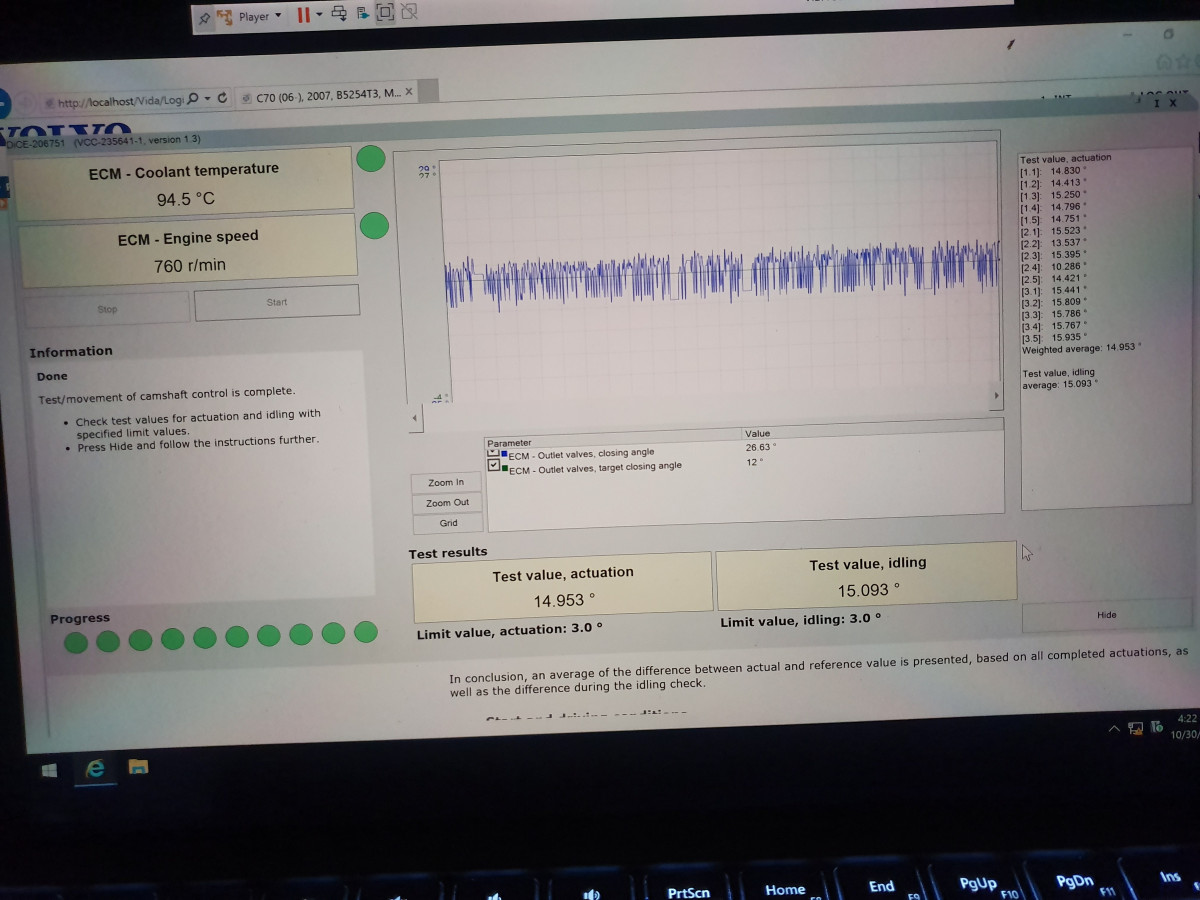Toggle the blue legend square for closing angle
1200x900 pixels.
pyautogui.click(x=502, y=453)
